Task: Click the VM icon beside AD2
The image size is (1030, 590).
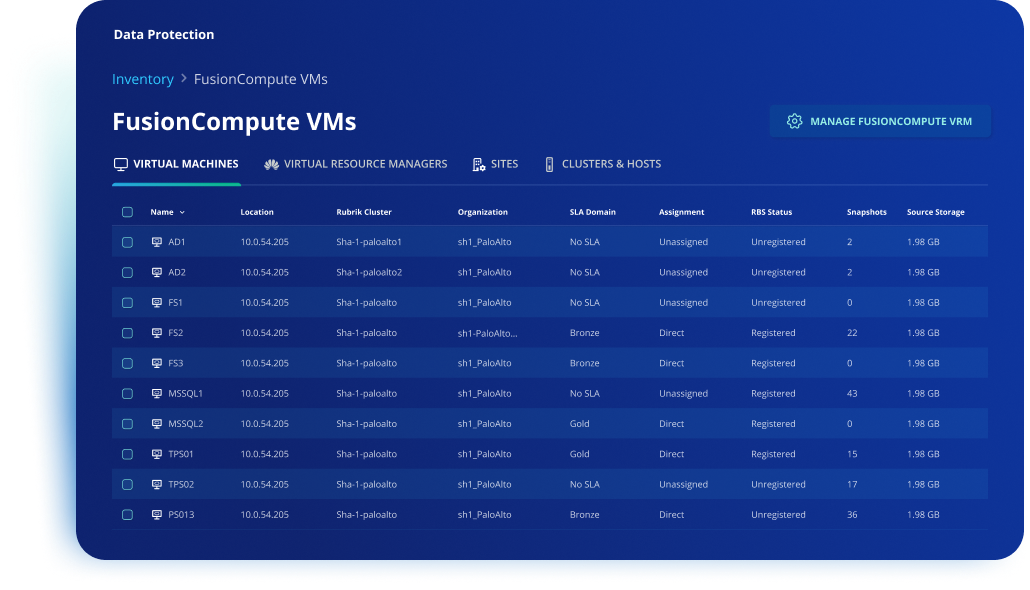Action: pos(156,272)
